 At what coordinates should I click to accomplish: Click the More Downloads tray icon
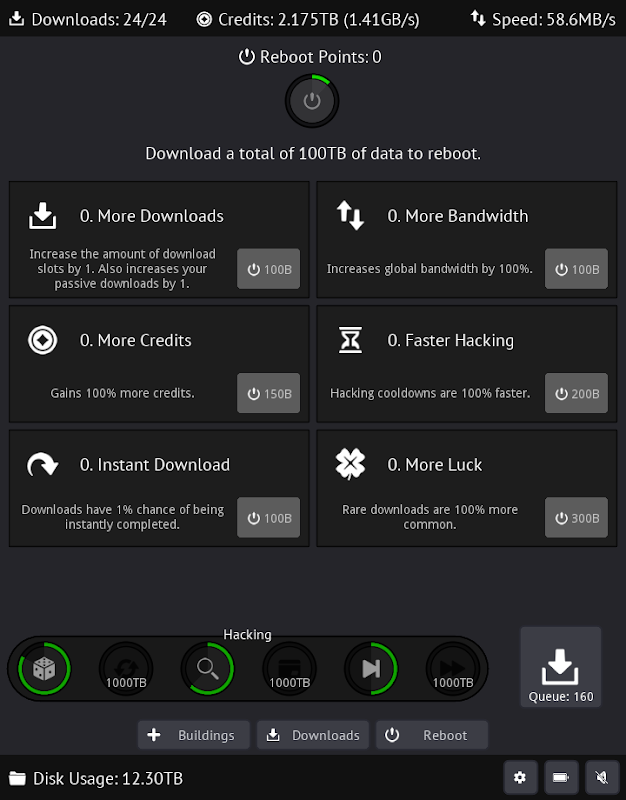click(42, 216)
